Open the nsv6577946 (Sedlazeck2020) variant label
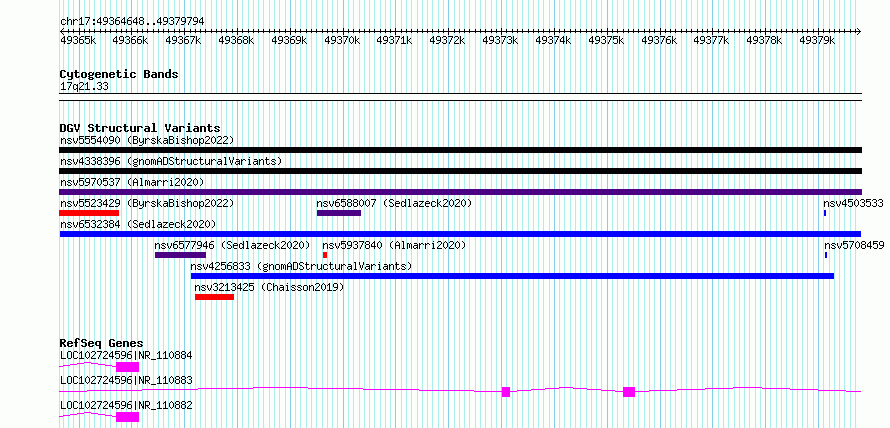Image resolution: width=890 pixels, height=428 pixels. [233, 245]
